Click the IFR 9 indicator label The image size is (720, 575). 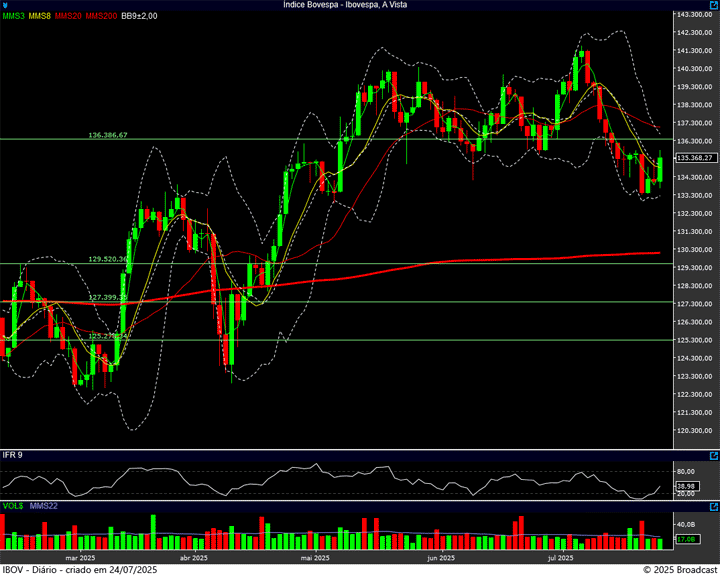click(x=12, y=455)
